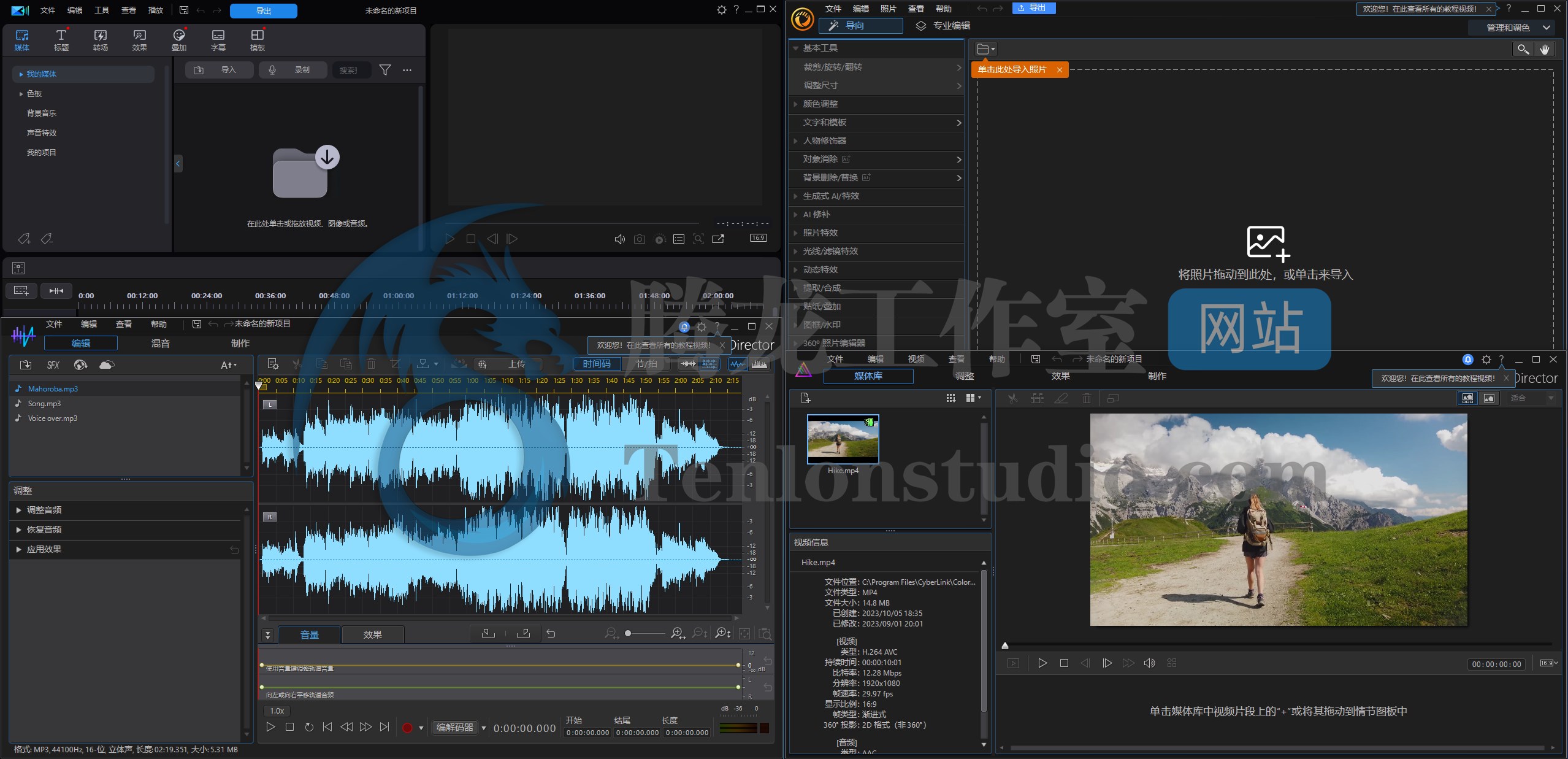Switch AudioDirector timeline to 节/拍 mode
The width and height of the screenshot is (1568, 759).
point(646,364)
